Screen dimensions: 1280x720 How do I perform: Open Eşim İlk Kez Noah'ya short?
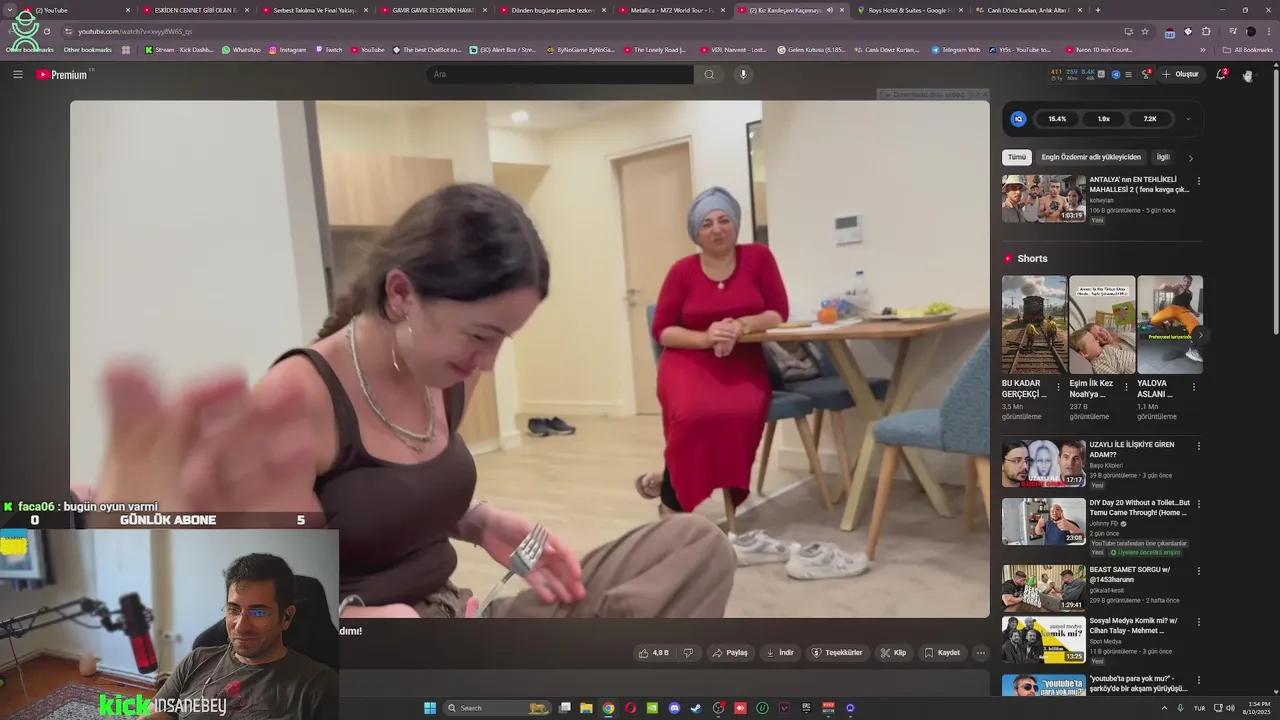[1102, 325]
